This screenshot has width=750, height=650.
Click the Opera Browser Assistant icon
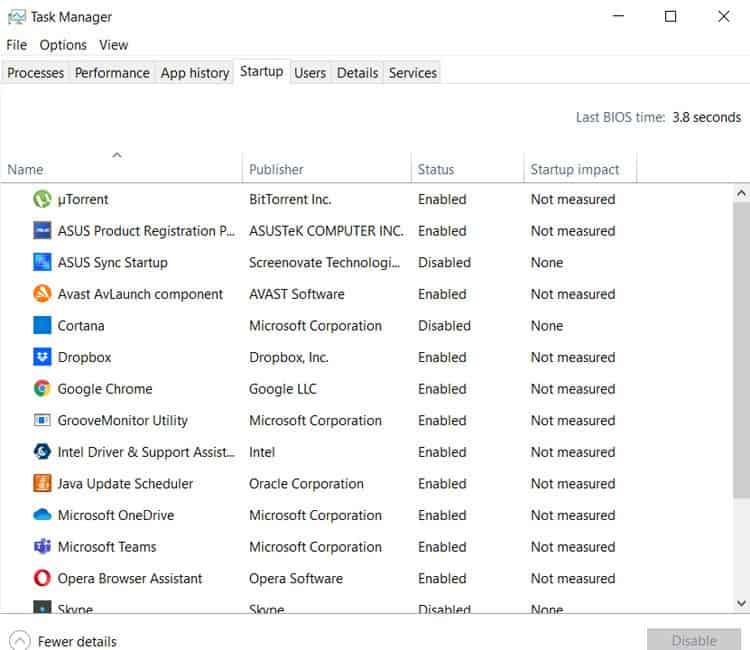[x=42, y=578]
